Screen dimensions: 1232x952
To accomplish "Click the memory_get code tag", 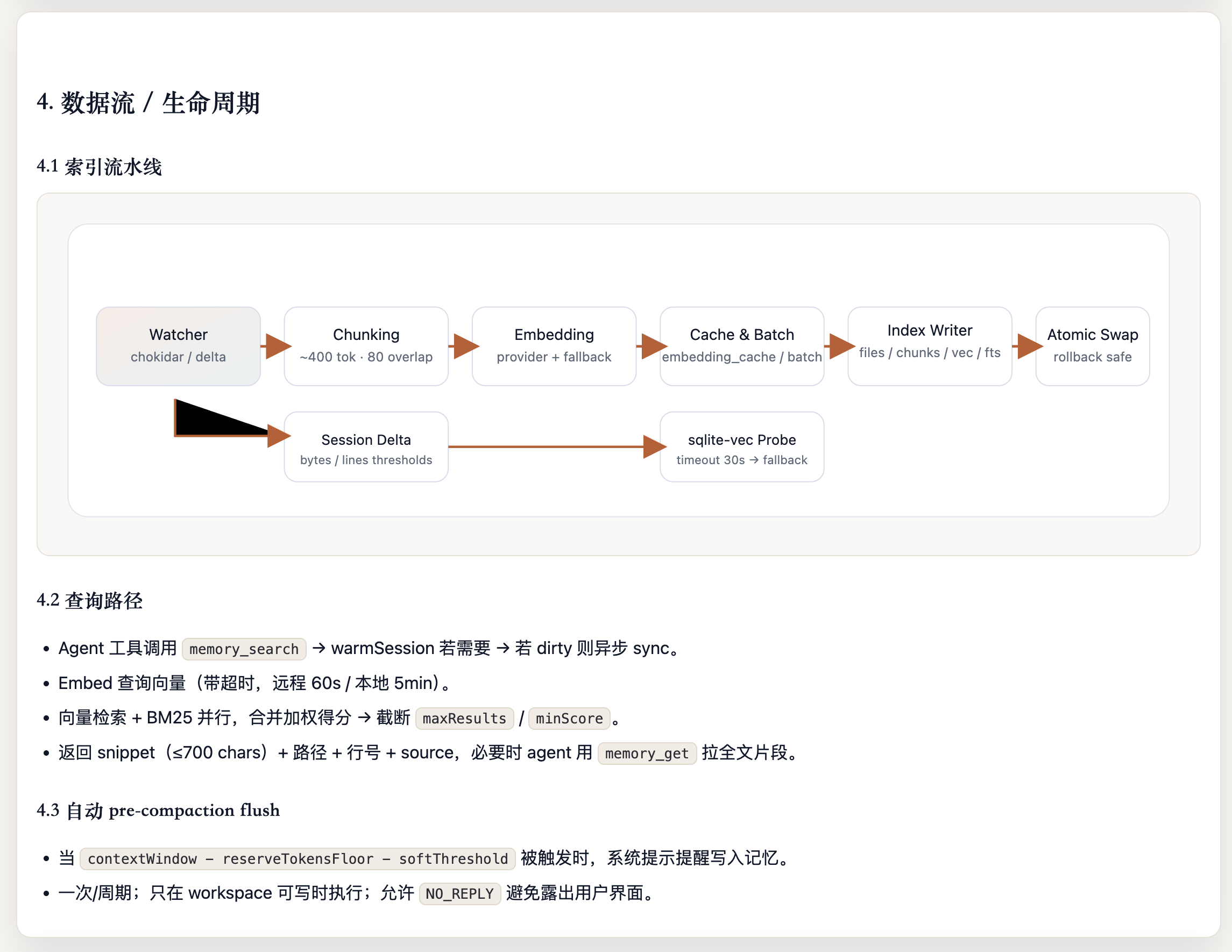I will pos(647,754).
